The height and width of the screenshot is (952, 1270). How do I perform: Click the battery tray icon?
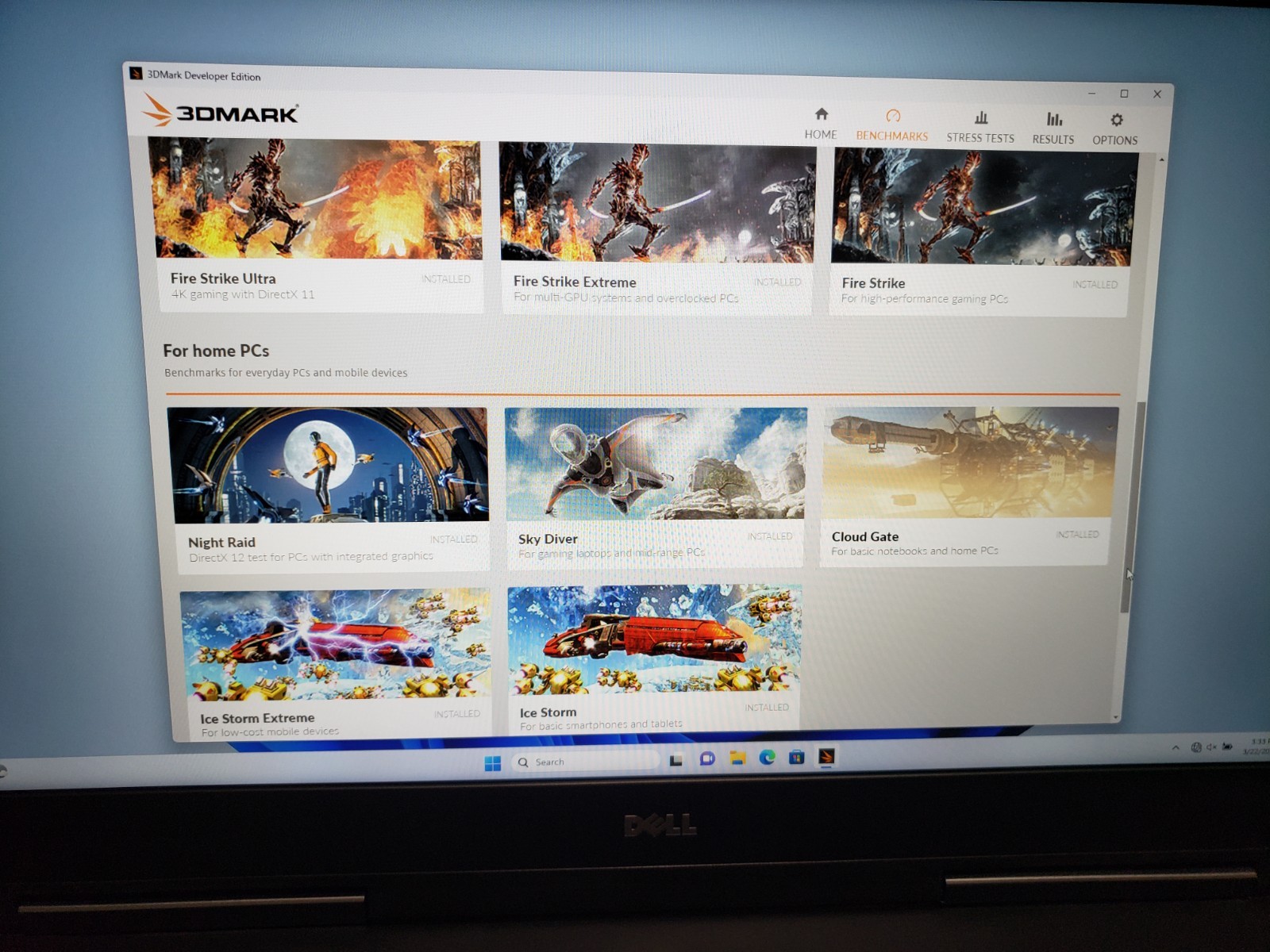point(1228,747)
